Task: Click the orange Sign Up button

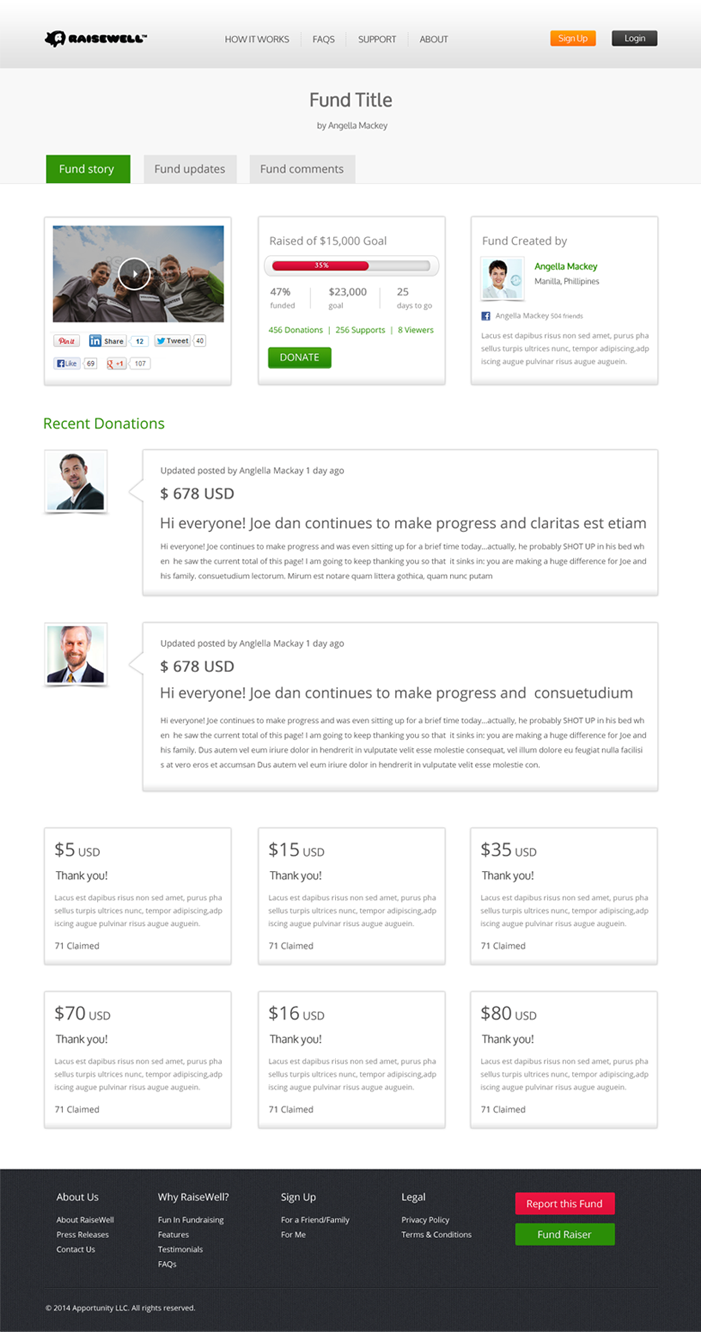Action: pyautogui.click(x=573, y=38)
